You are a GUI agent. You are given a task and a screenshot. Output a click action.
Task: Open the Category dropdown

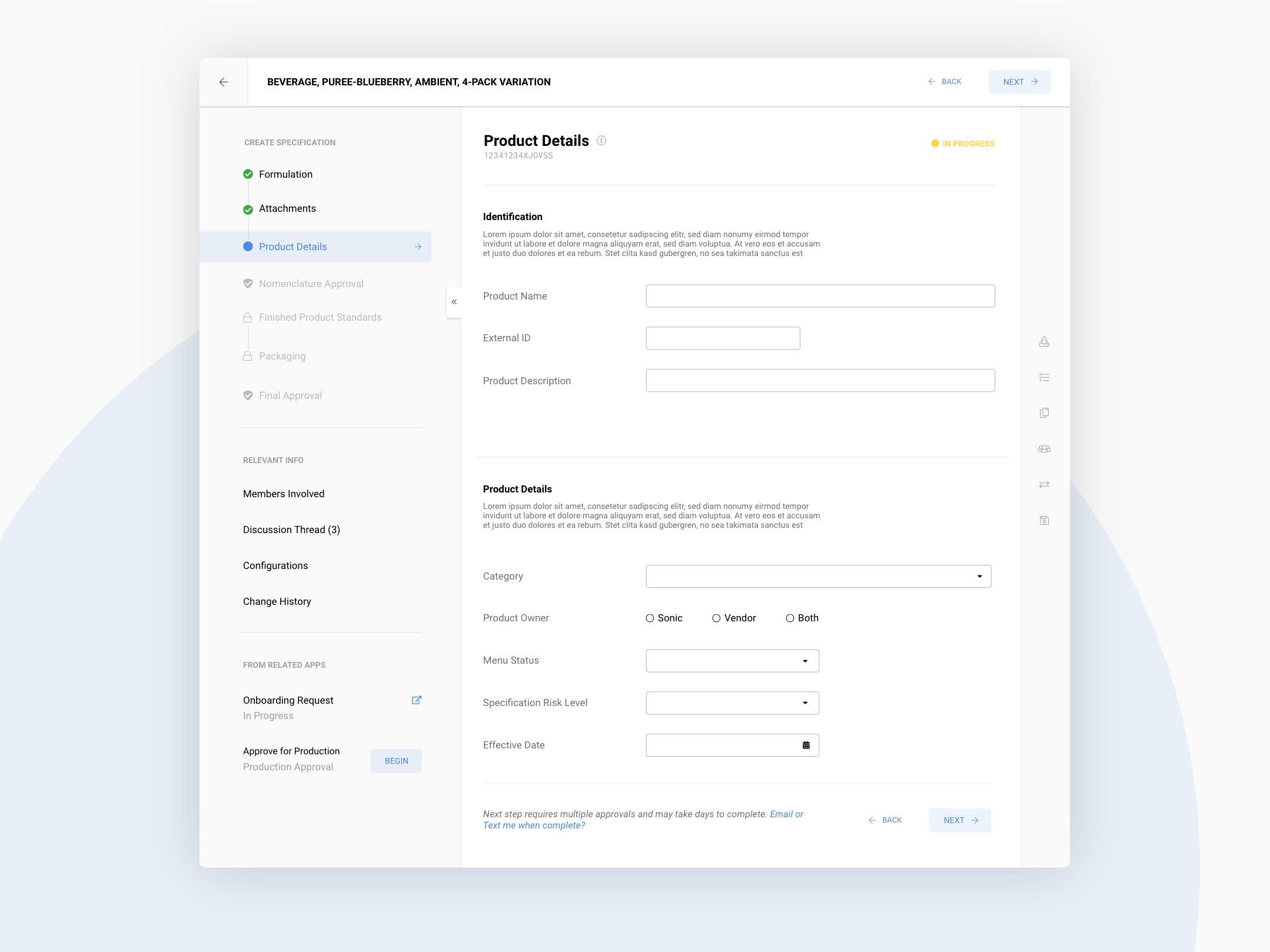pos(818,577)
